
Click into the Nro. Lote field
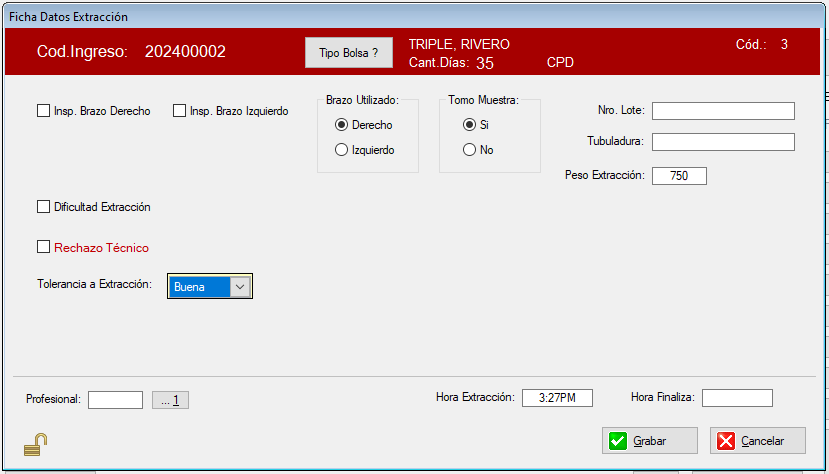723,111
